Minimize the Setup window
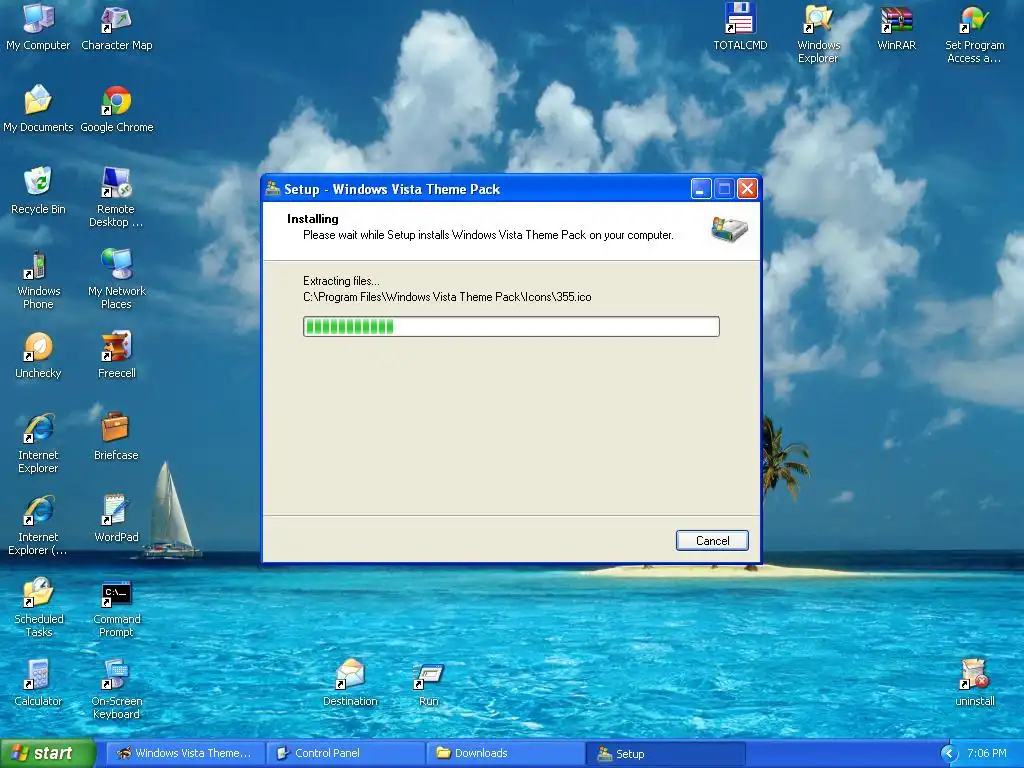1024x768 pixels. [x=700, y=189]
